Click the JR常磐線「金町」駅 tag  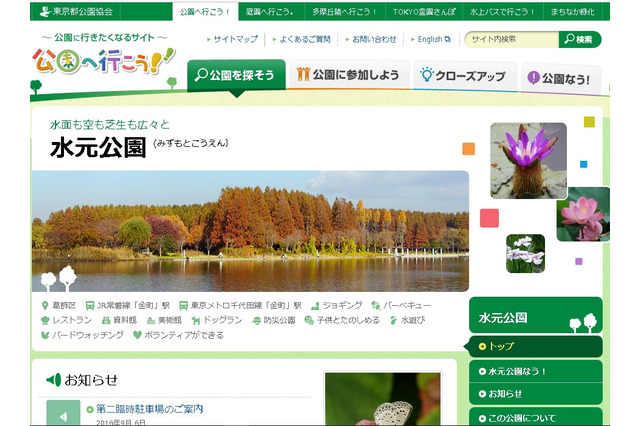tap(128, 306)
